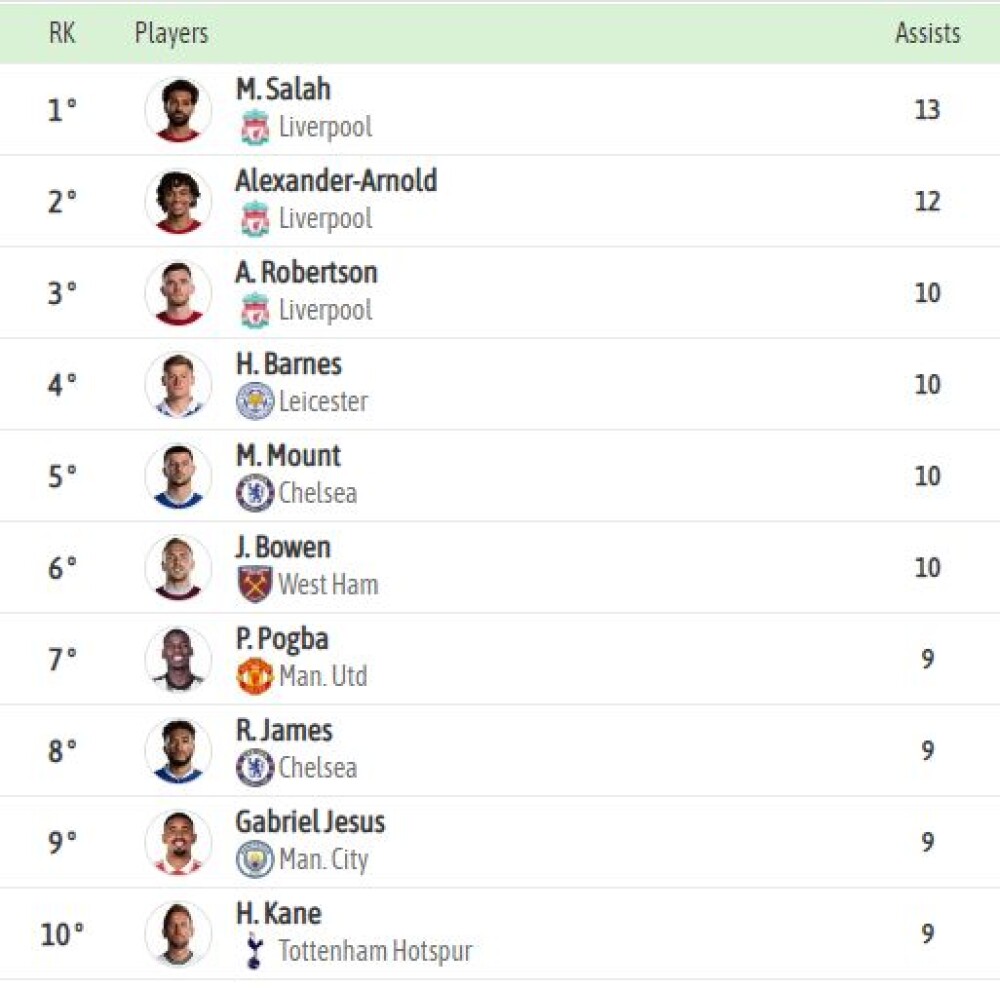
Task: Sort by the Assists column header
Action: (x=927, y=33)
